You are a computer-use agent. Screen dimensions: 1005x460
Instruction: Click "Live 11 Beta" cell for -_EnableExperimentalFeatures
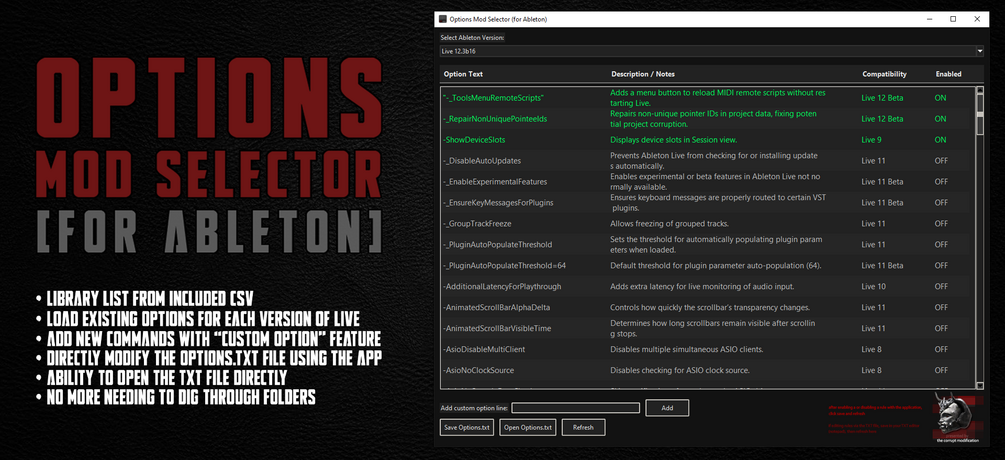coord(883,182)
